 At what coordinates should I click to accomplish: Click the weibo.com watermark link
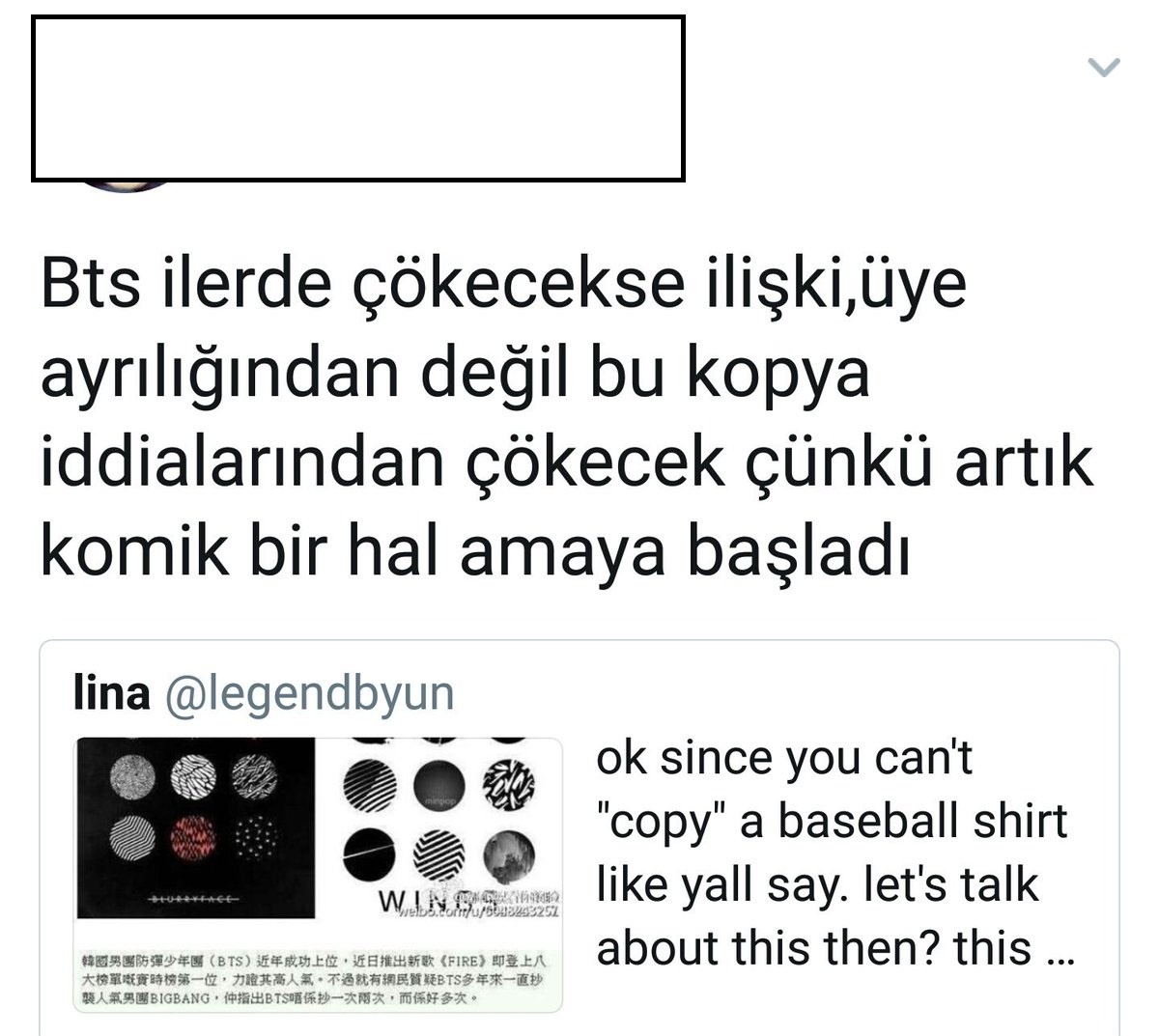(478, 910)
